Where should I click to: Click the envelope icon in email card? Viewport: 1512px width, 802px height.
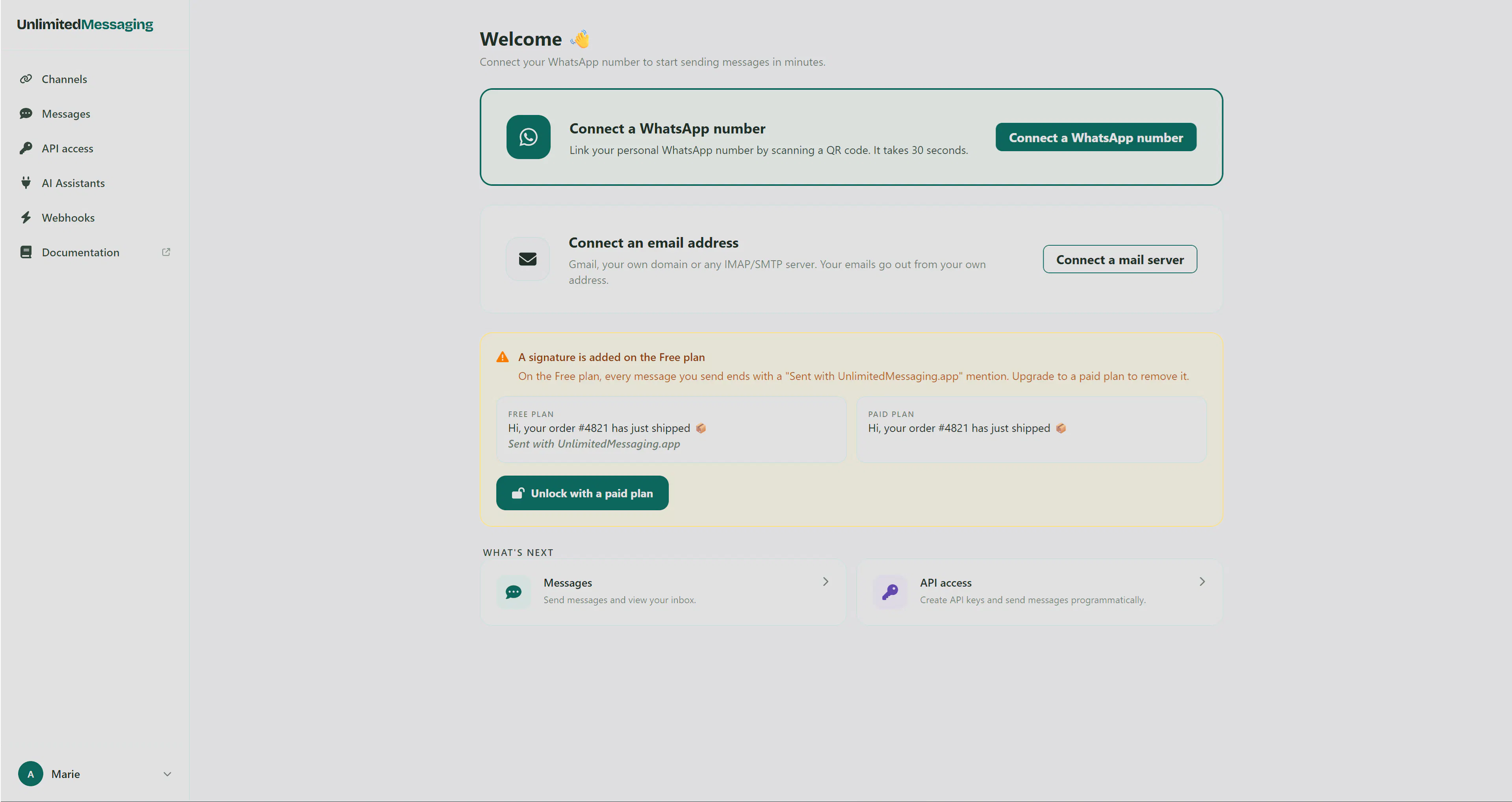pos(528,259)
